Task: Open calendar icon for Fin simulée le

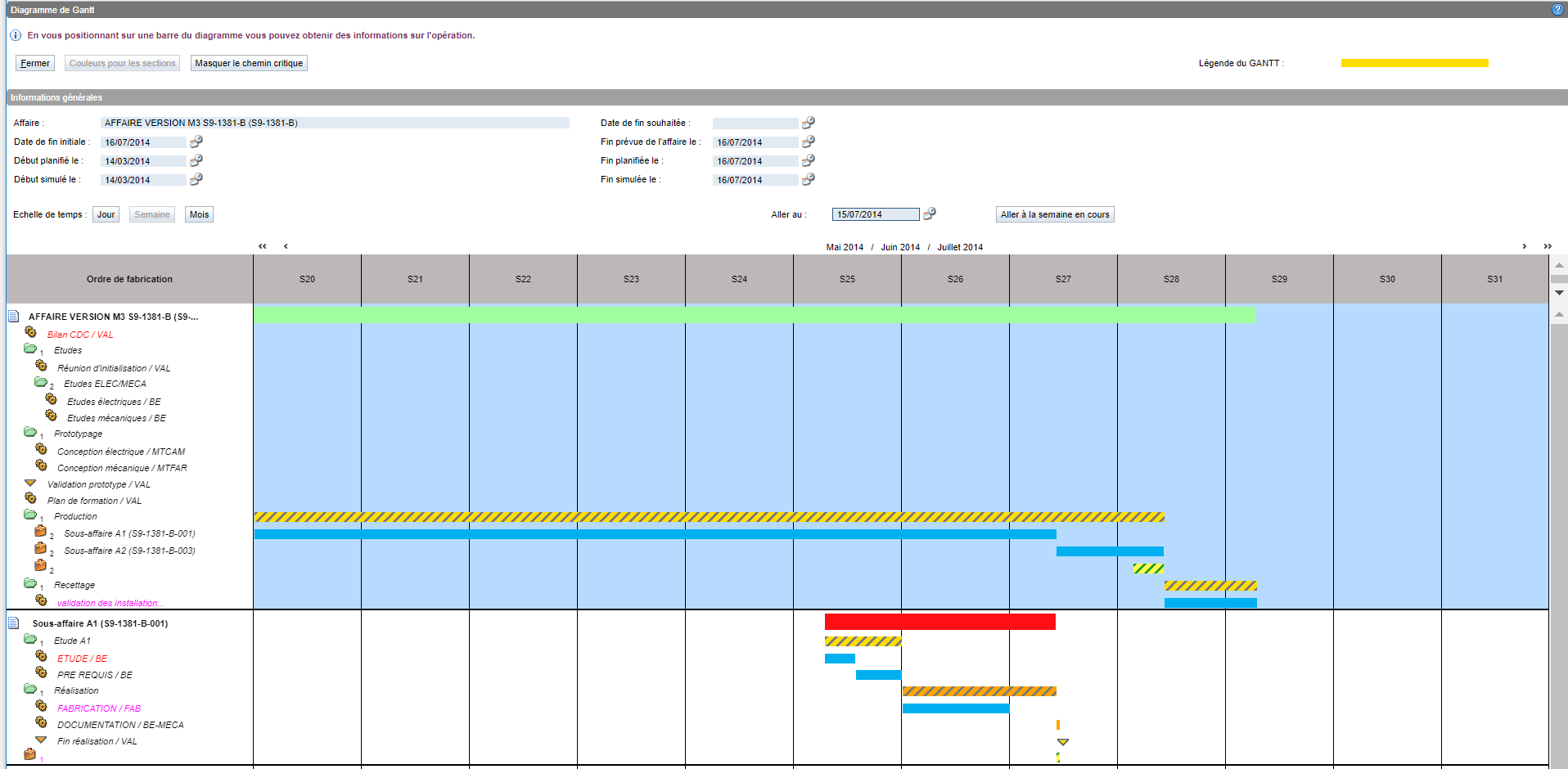Action: (x=809, y=179)
